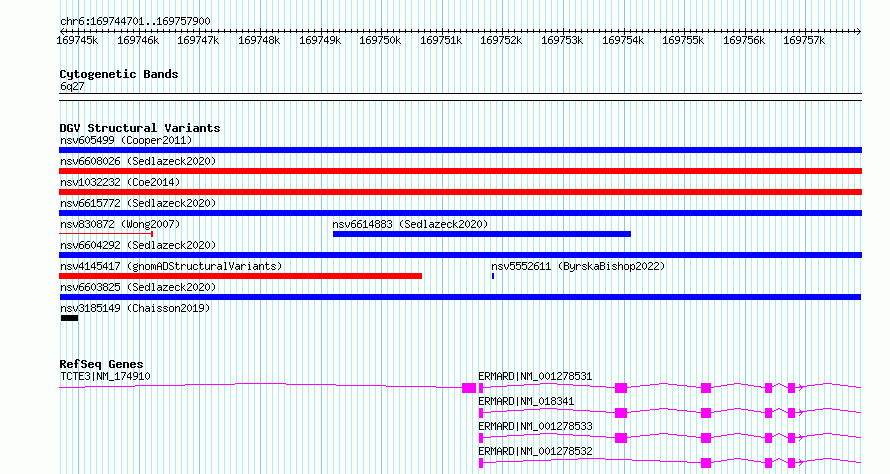Click the thin red line for nsv830872

click(106, 234)
